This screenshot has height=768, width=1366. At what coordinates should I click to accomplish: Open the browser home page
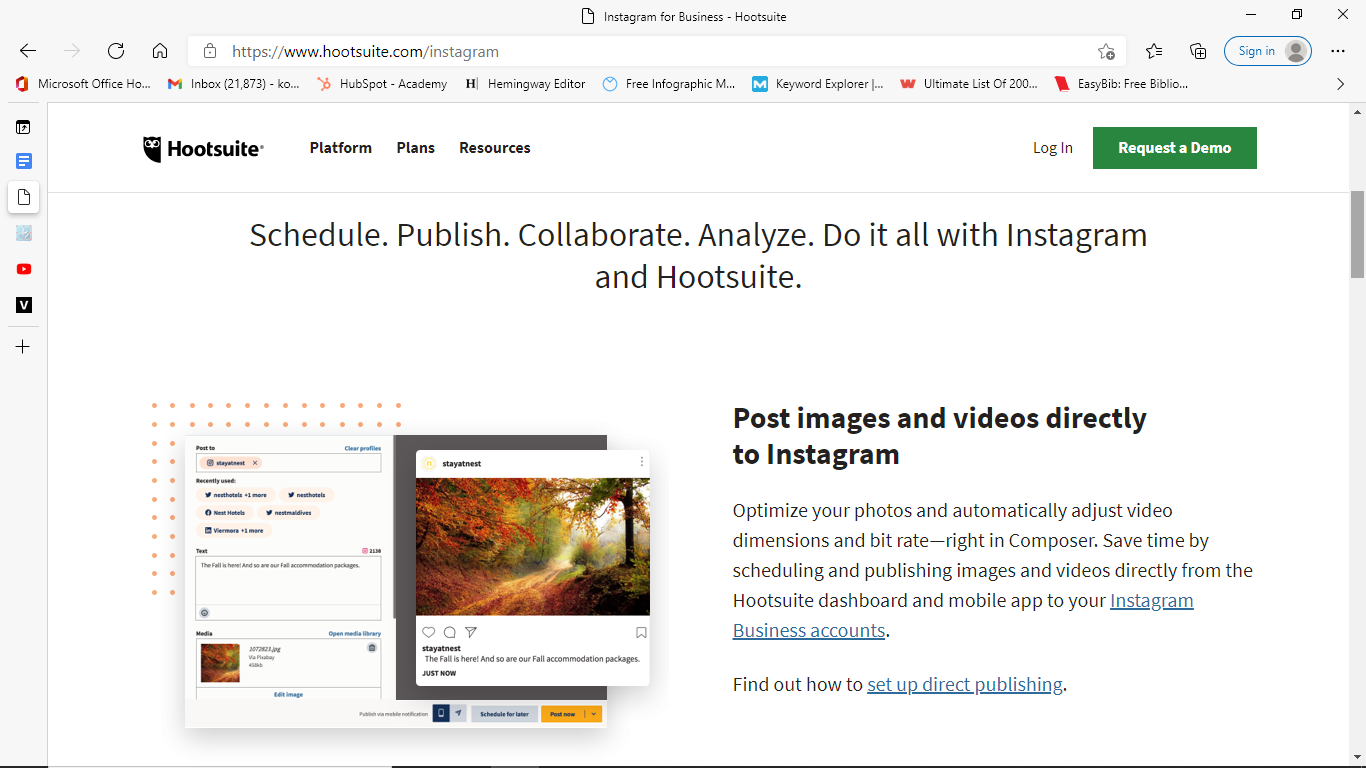tap(160, 51)
